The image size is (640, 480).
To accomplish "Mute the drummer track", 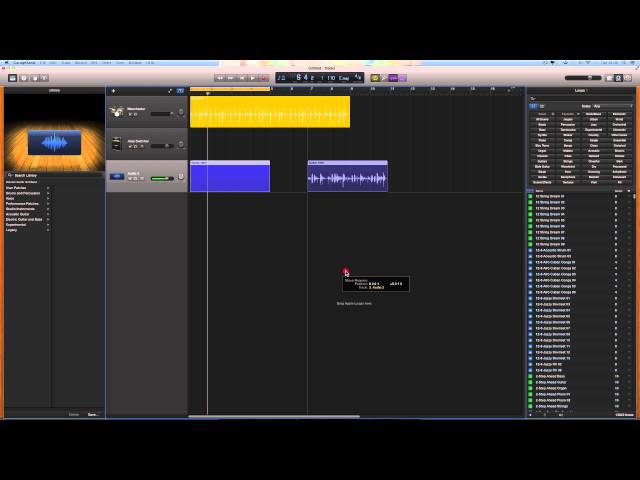I will pyautogui.click(x=130, y=115).
